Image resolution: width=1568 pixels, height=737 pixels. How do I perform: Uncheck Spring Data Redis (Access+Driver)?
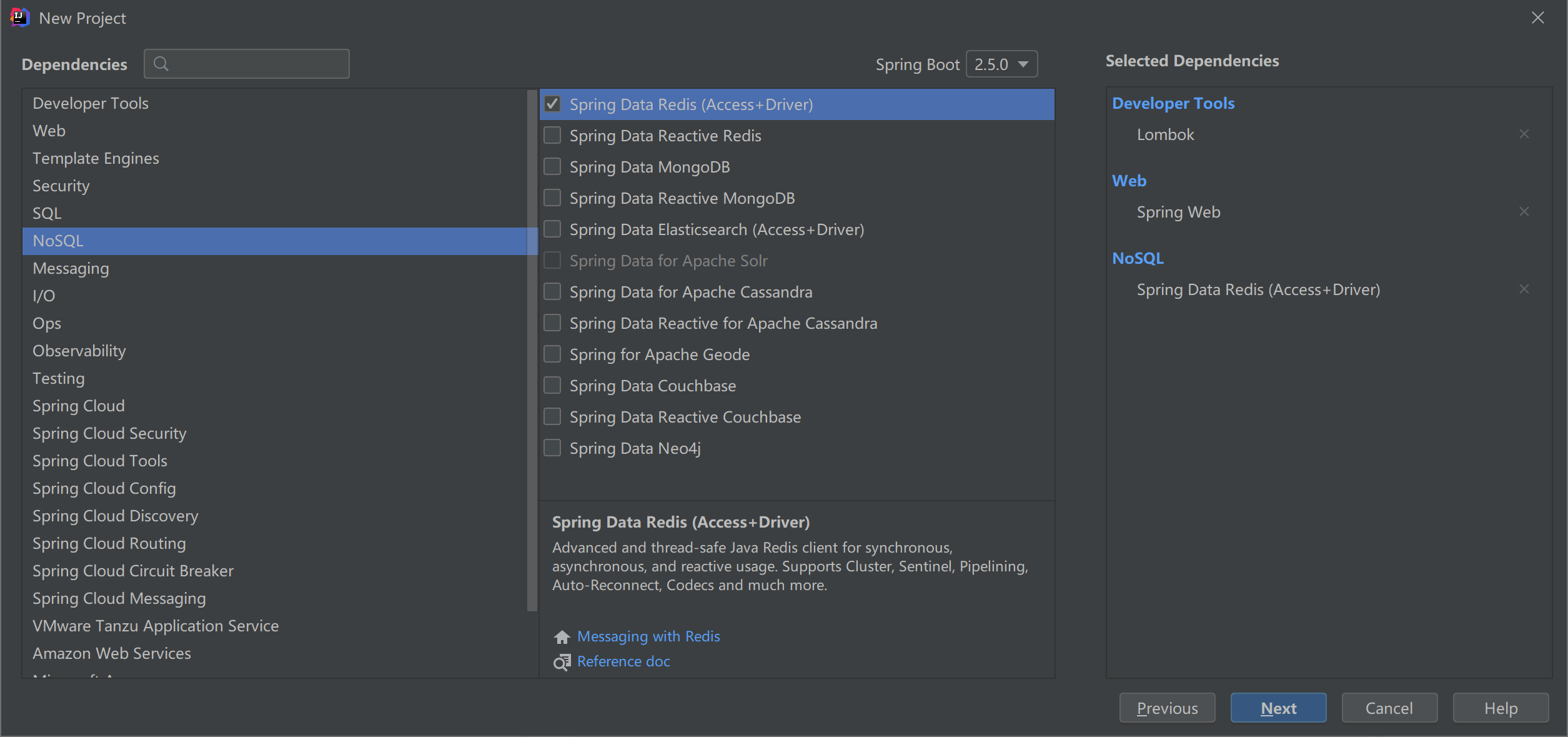(x=552, y=104)
